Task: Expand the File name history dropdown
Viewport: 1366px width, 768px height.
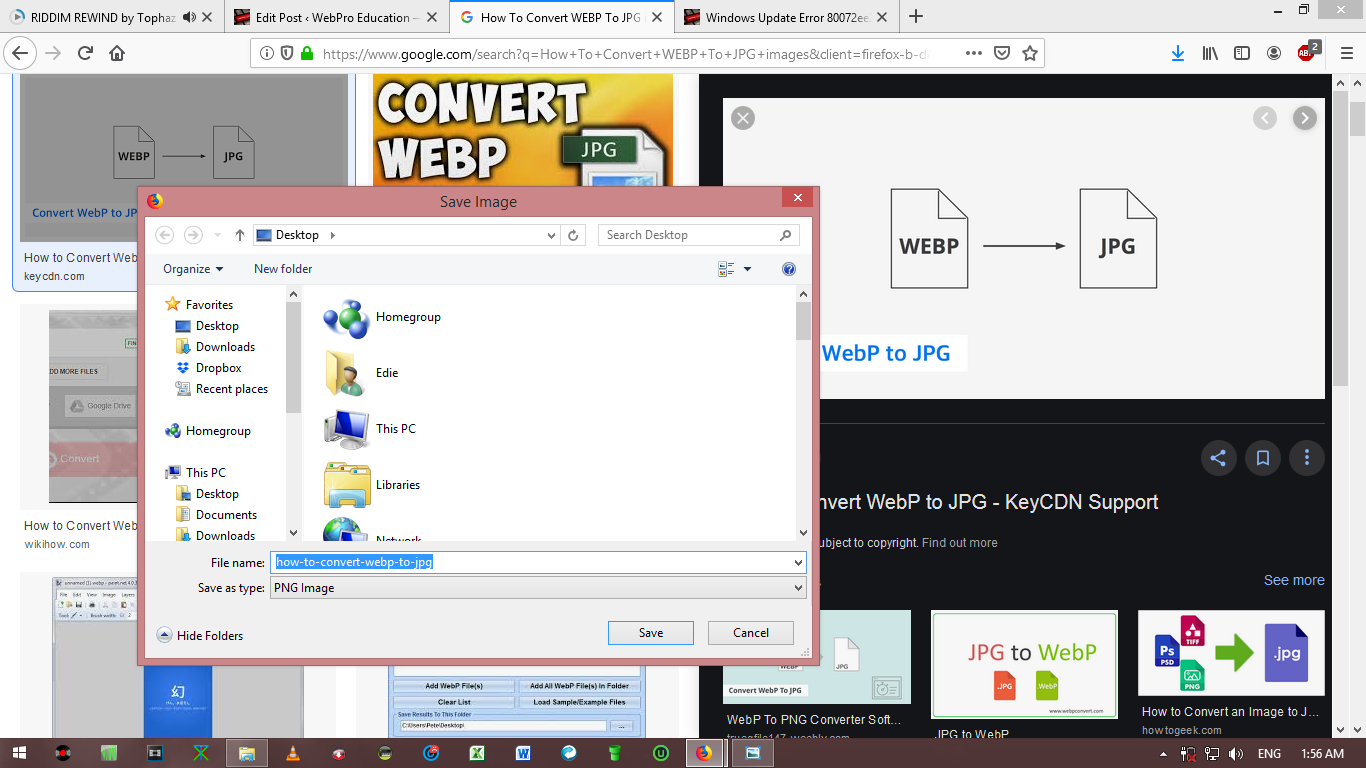Action: pyautogui.click(x=797, y=562)
